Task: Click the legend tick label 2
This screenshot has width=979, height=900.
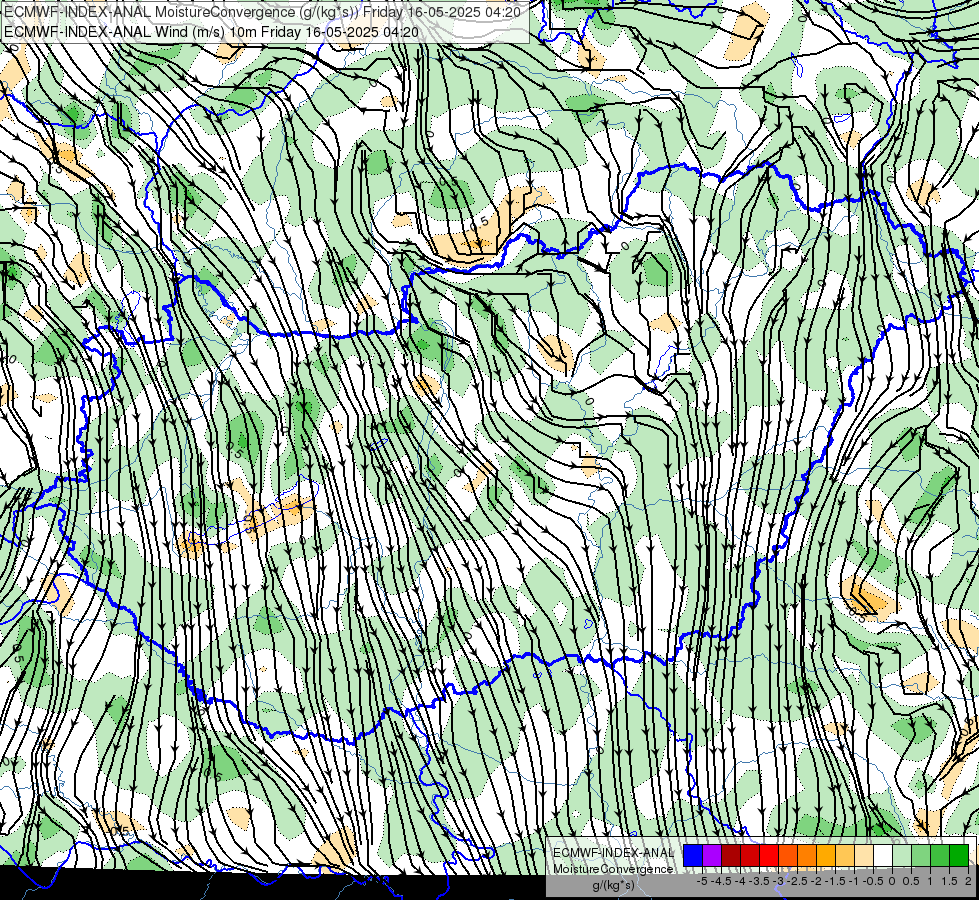Action: click(968, 881)
